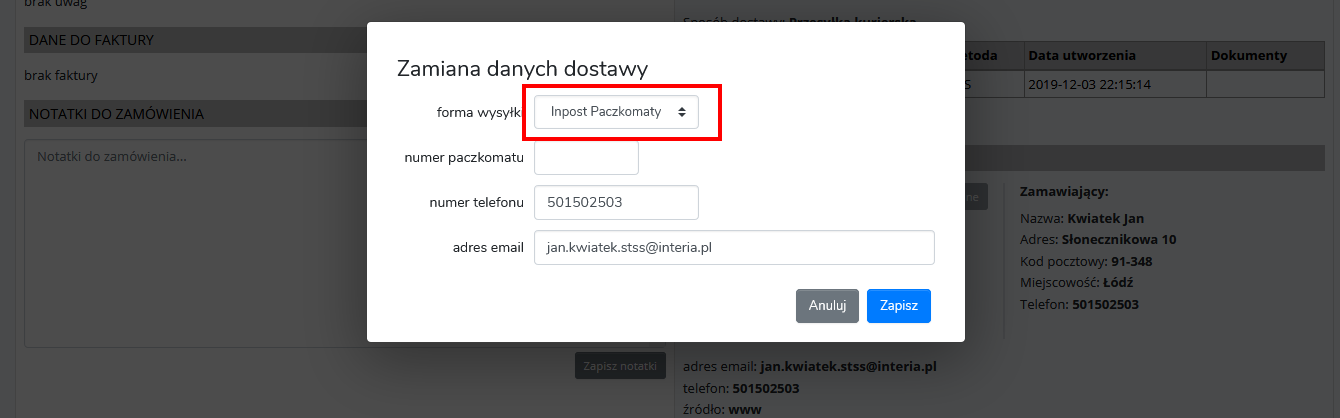Click the Anuluj button
The image size is (1340, 418).
[x=827, y=306]
